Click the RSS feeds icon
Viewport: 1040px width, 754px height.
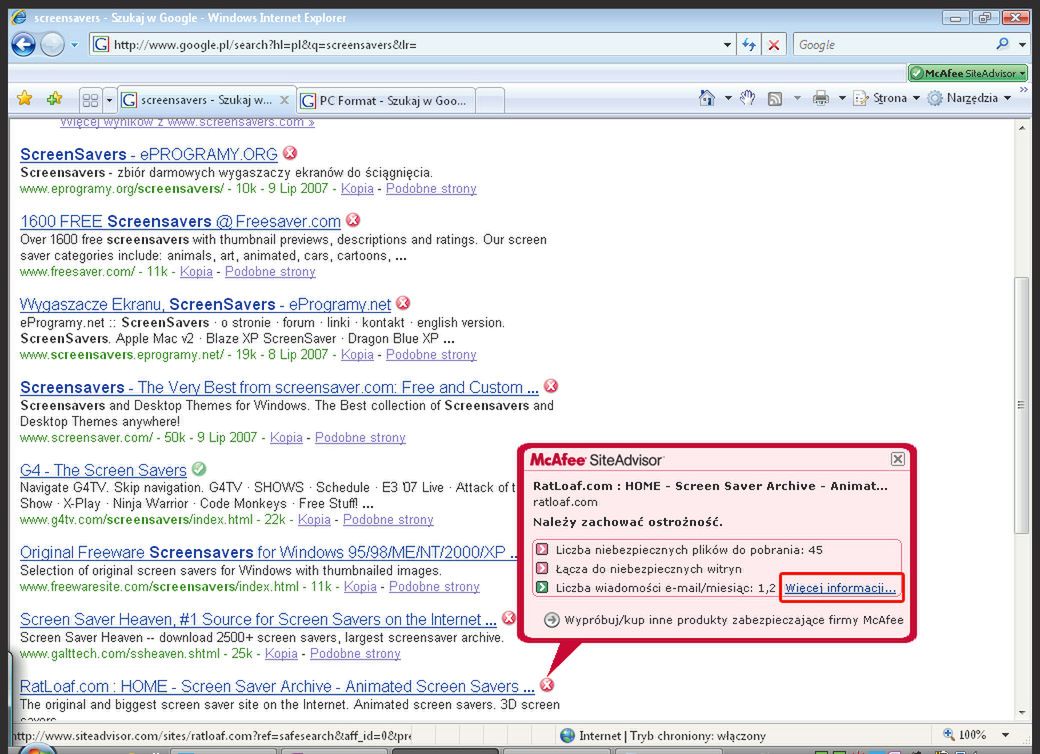pos(774,99)
